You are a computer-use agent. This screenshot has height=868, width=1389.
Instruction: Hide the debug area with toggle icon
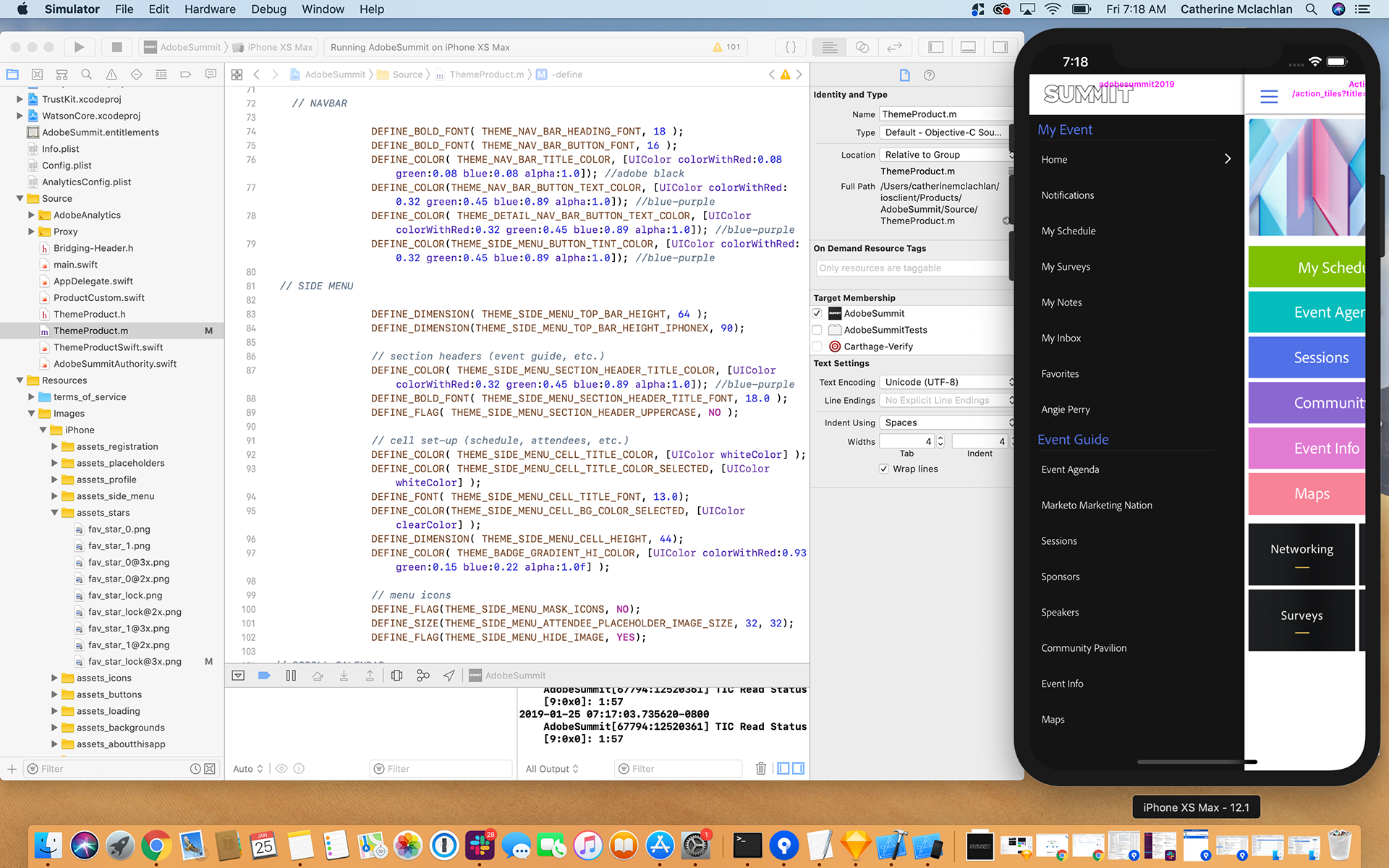238,676
